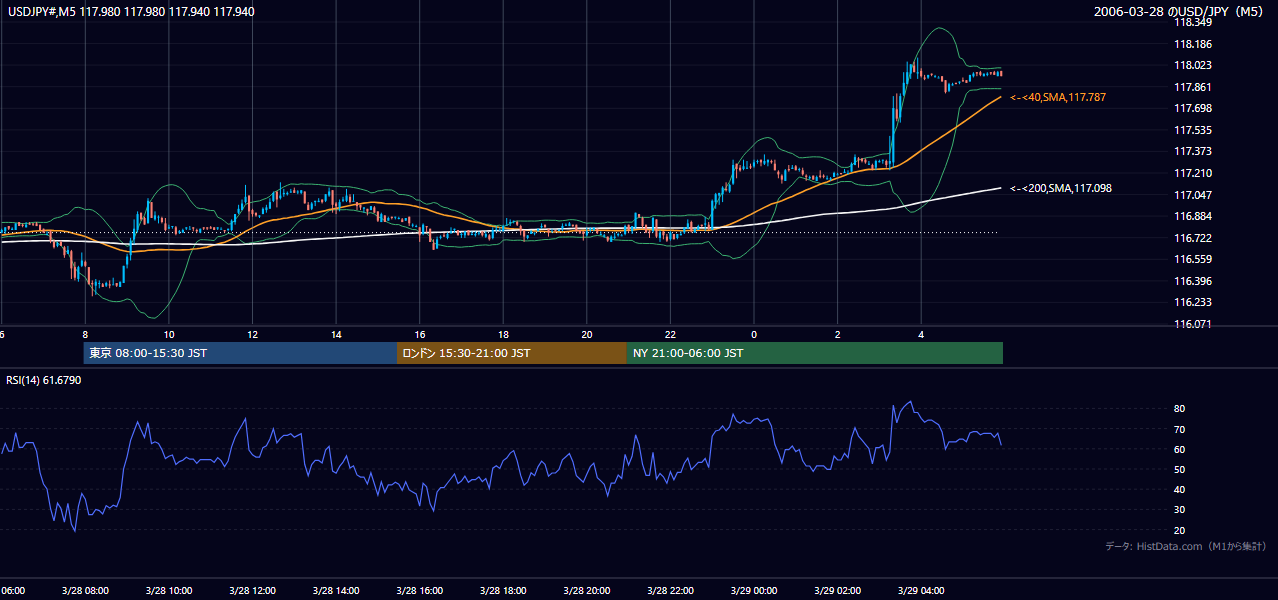Click hour label 10 under price chart
Viewport: 1278px width, 600px height.
click(x=169, y=335)
